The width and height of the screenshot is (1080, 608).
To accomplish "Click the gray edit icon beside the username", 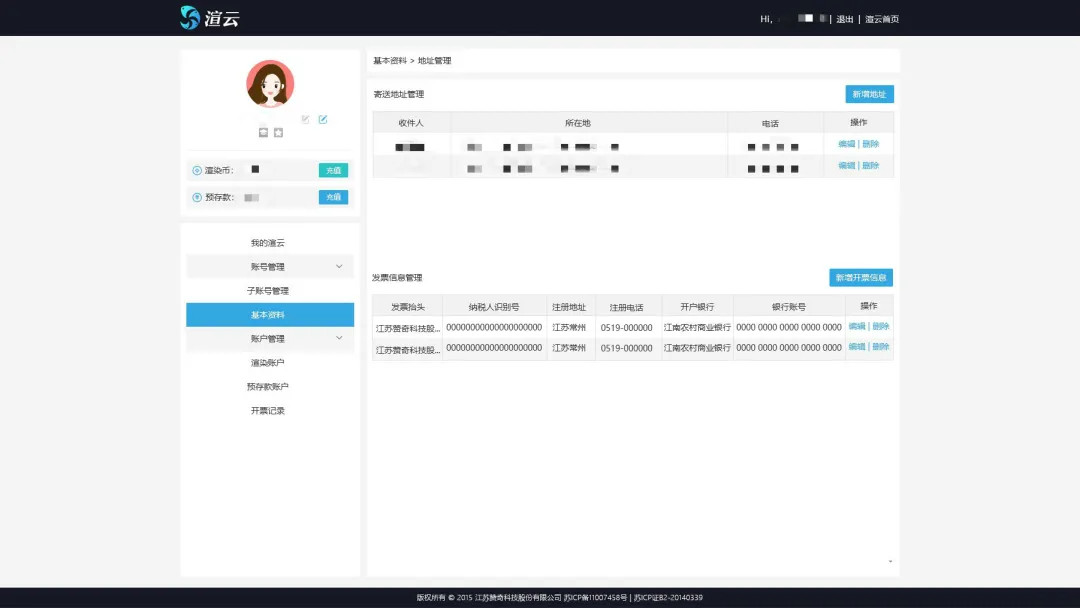I will [306, 120].
